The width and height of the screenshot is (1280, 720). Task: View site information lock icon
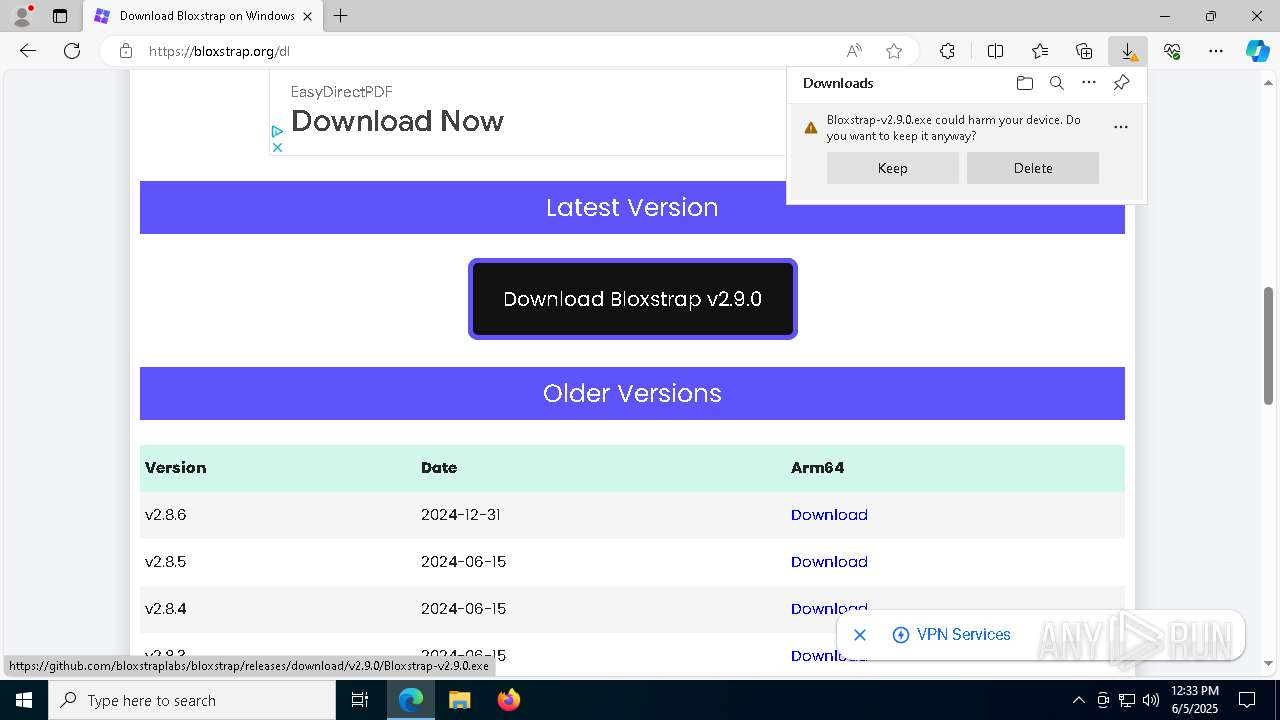(x=126, y=51)
